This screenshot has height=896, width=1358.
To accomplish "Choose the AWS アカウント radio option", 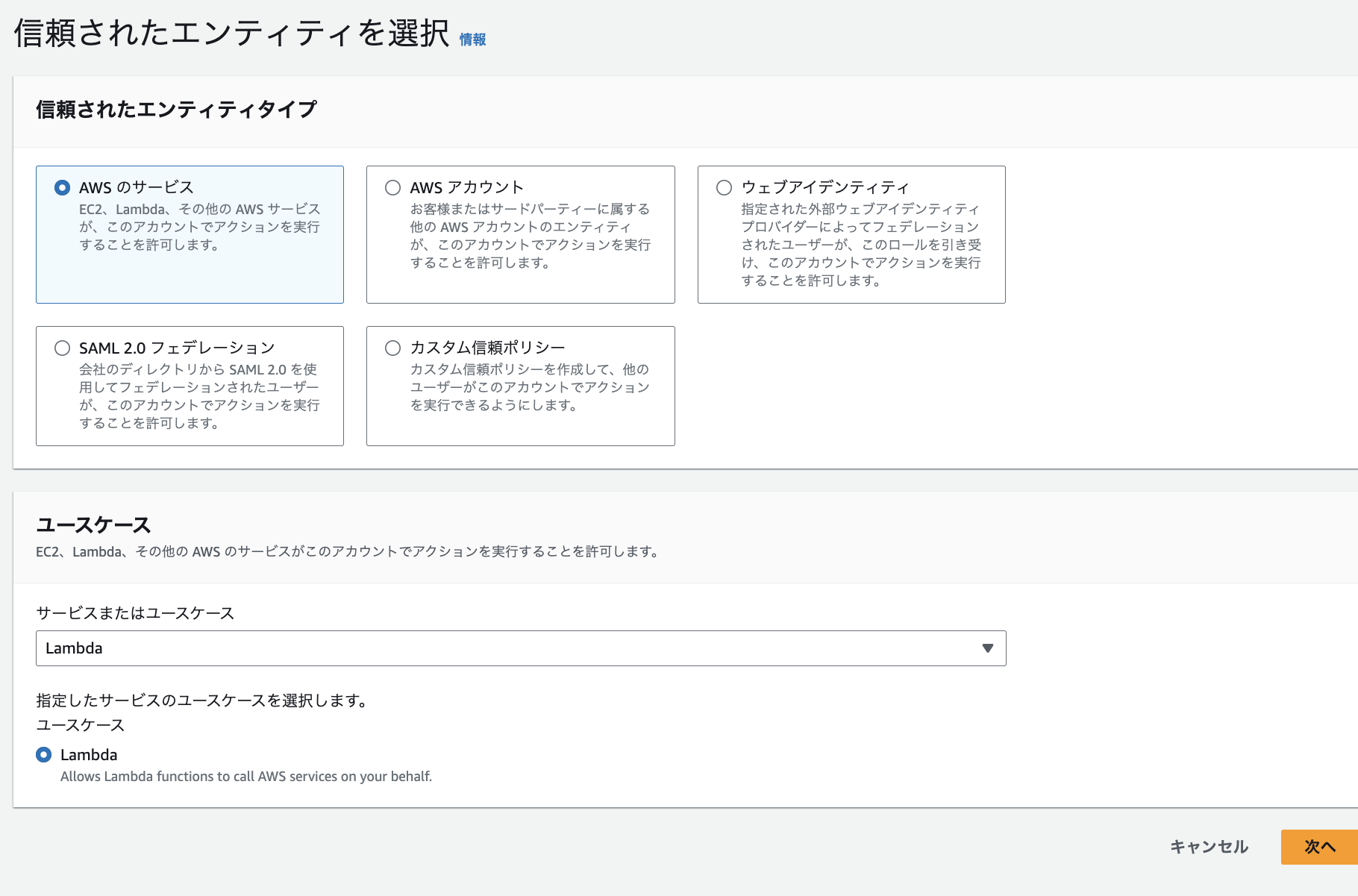I will 393,188.
